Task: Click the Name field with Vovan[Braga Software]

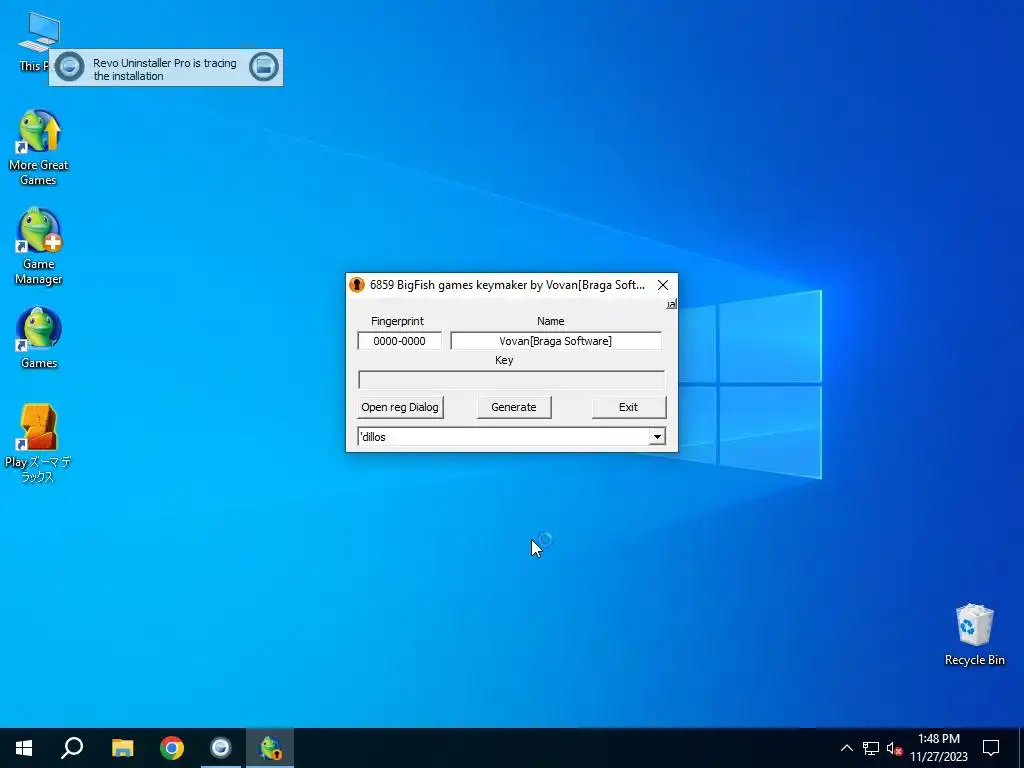Action: [x=556, y=341]
